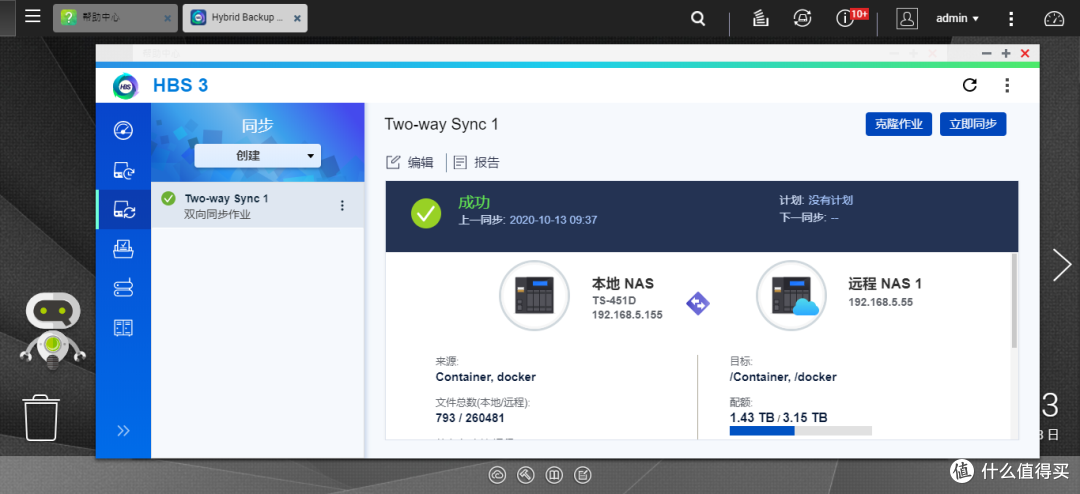Image resolution: width=1080 pixels, height=494 pixels.
Task: Switch to the 帮助中心 taskbar tab
Action: tap(115, 18)
